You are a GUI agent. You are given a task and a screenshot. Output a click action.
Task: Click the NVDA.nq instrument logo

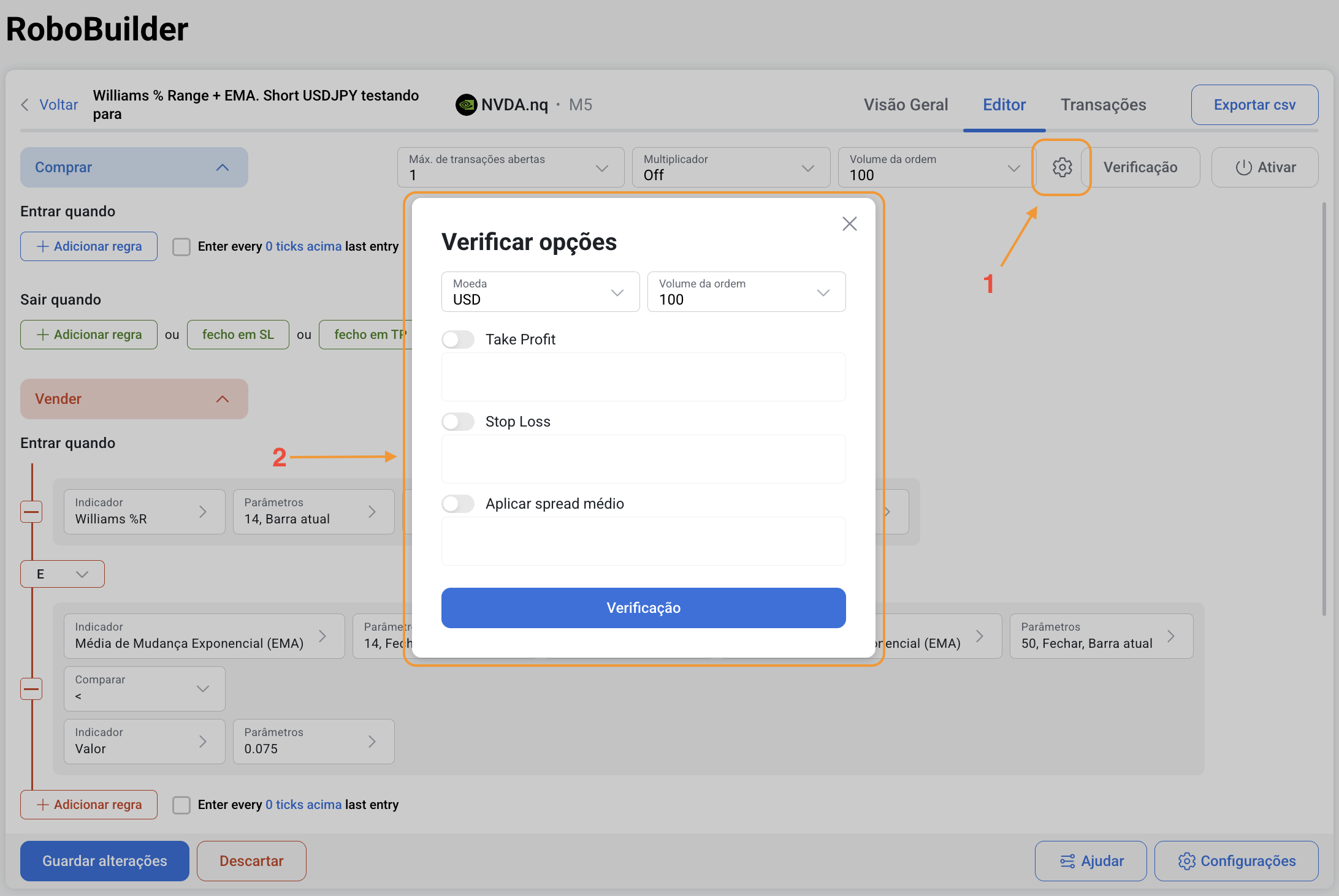click(466, 105)
